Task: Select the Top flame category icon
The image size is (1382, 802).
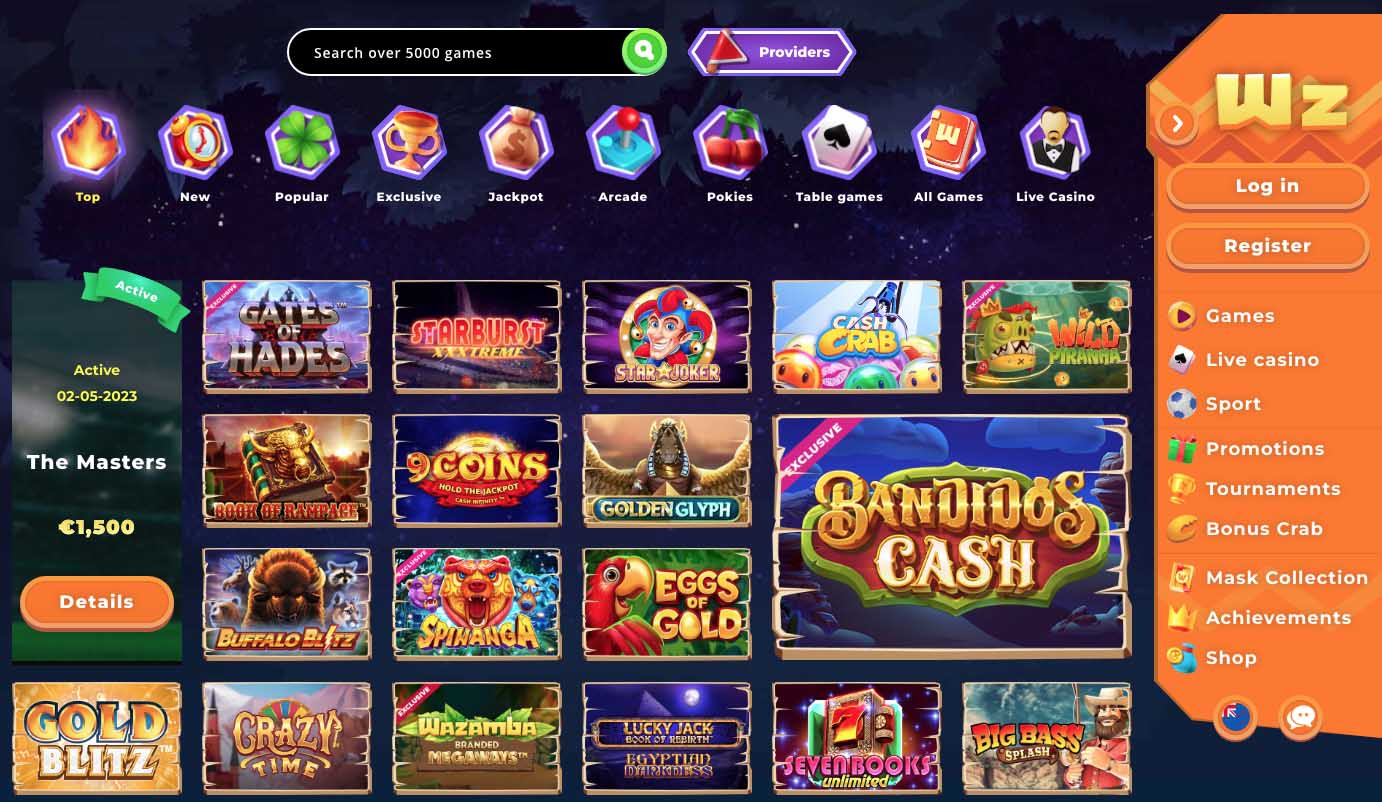Action: pos(88,143)
